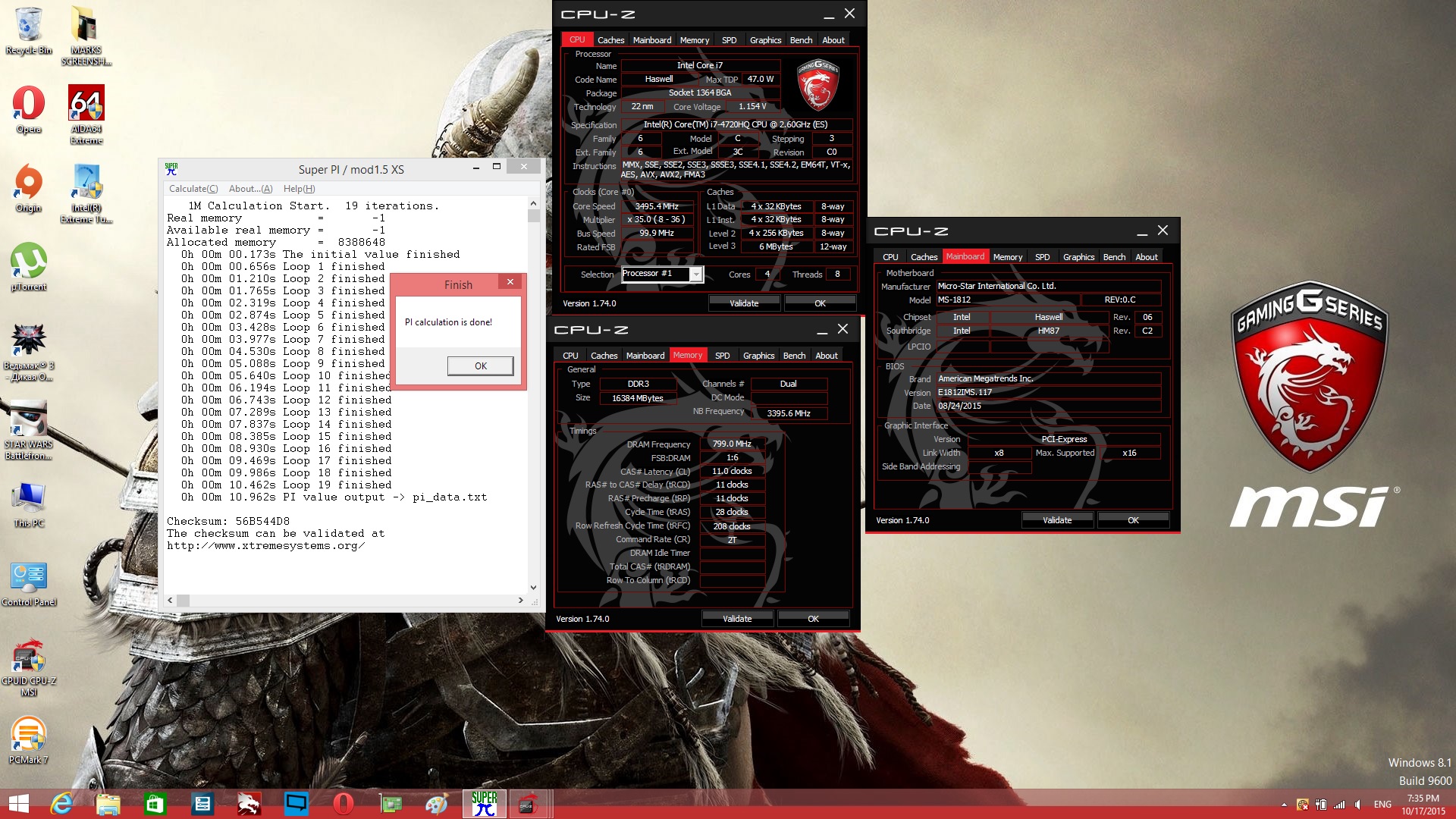Expand the Processor #1 selection dropdown
Viewport: 1456px width, 819px height.
click(x=695, y=274)
